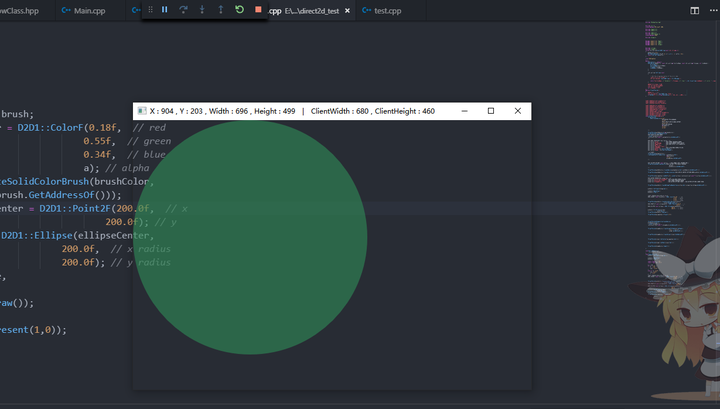Switch to the Main.cpp tab
The width and height of the screenshot is (720, 409).
pyautogui.click(x=90, y=10)
